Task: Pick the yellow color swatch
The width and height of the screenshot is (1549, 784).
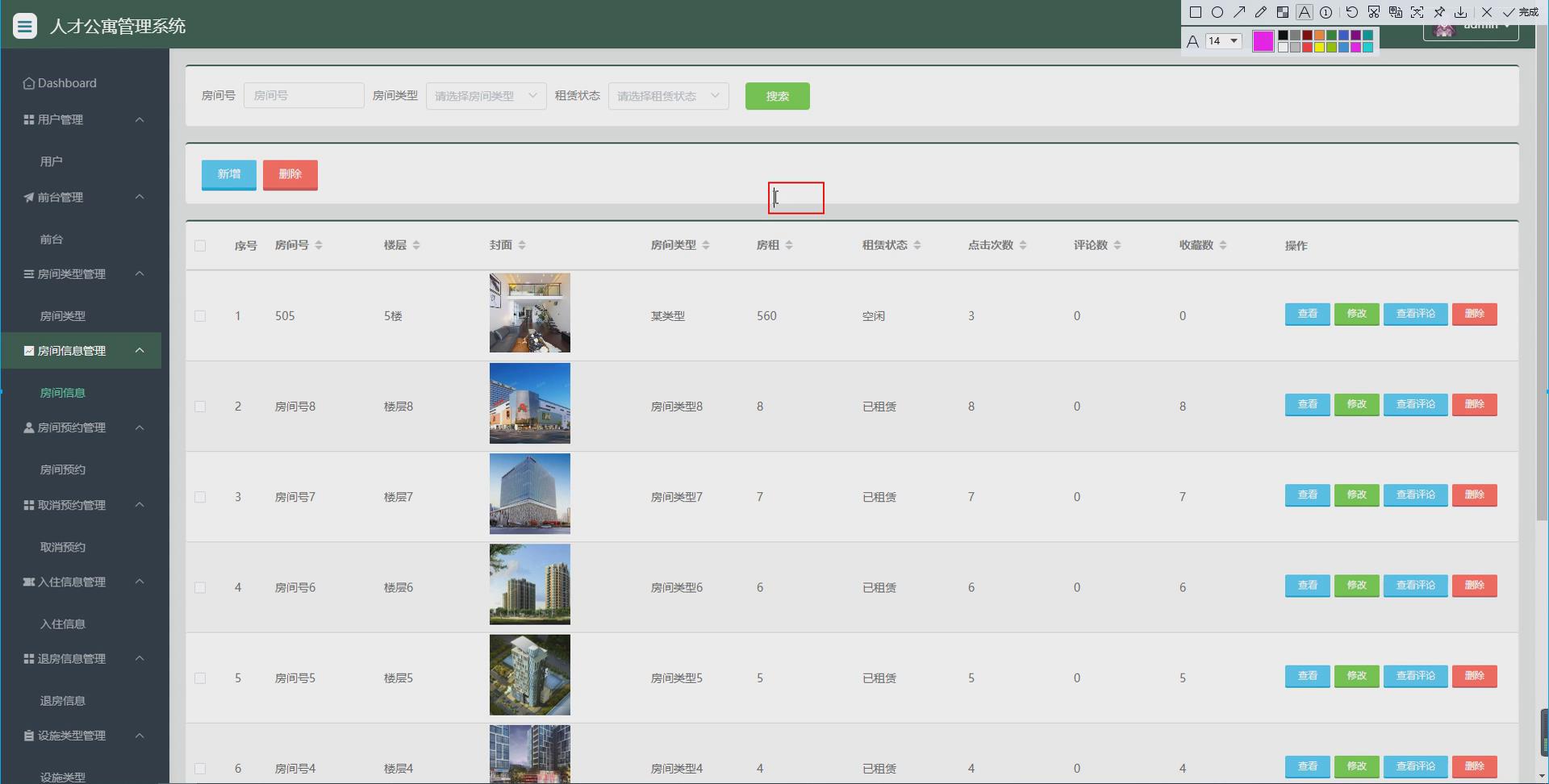Action: pos(1319,48)
